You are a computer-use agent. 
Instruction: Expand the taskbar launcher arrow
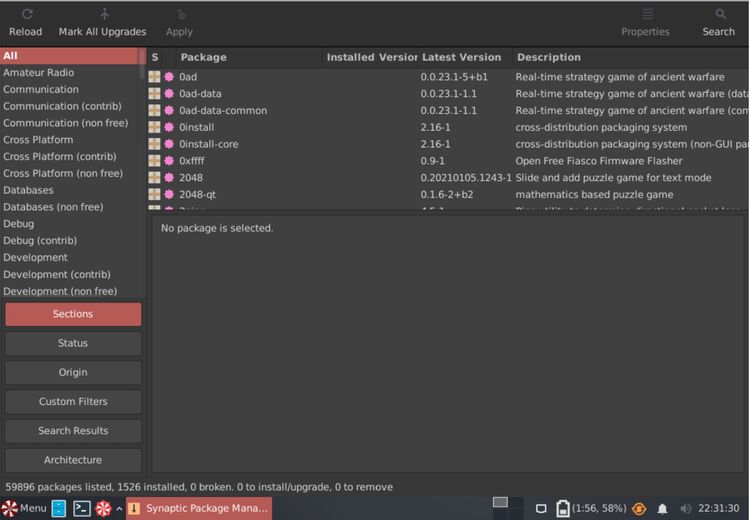coord(119,509)
